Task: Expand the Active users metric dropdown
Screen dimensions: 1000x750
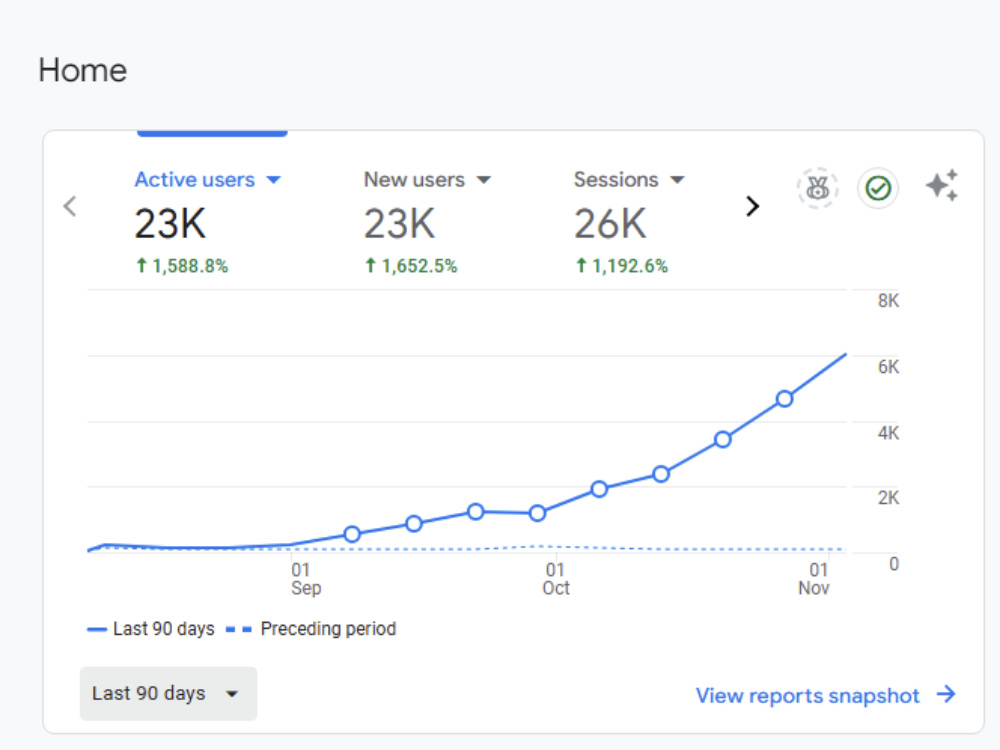Action: click(x=273, y=180)
